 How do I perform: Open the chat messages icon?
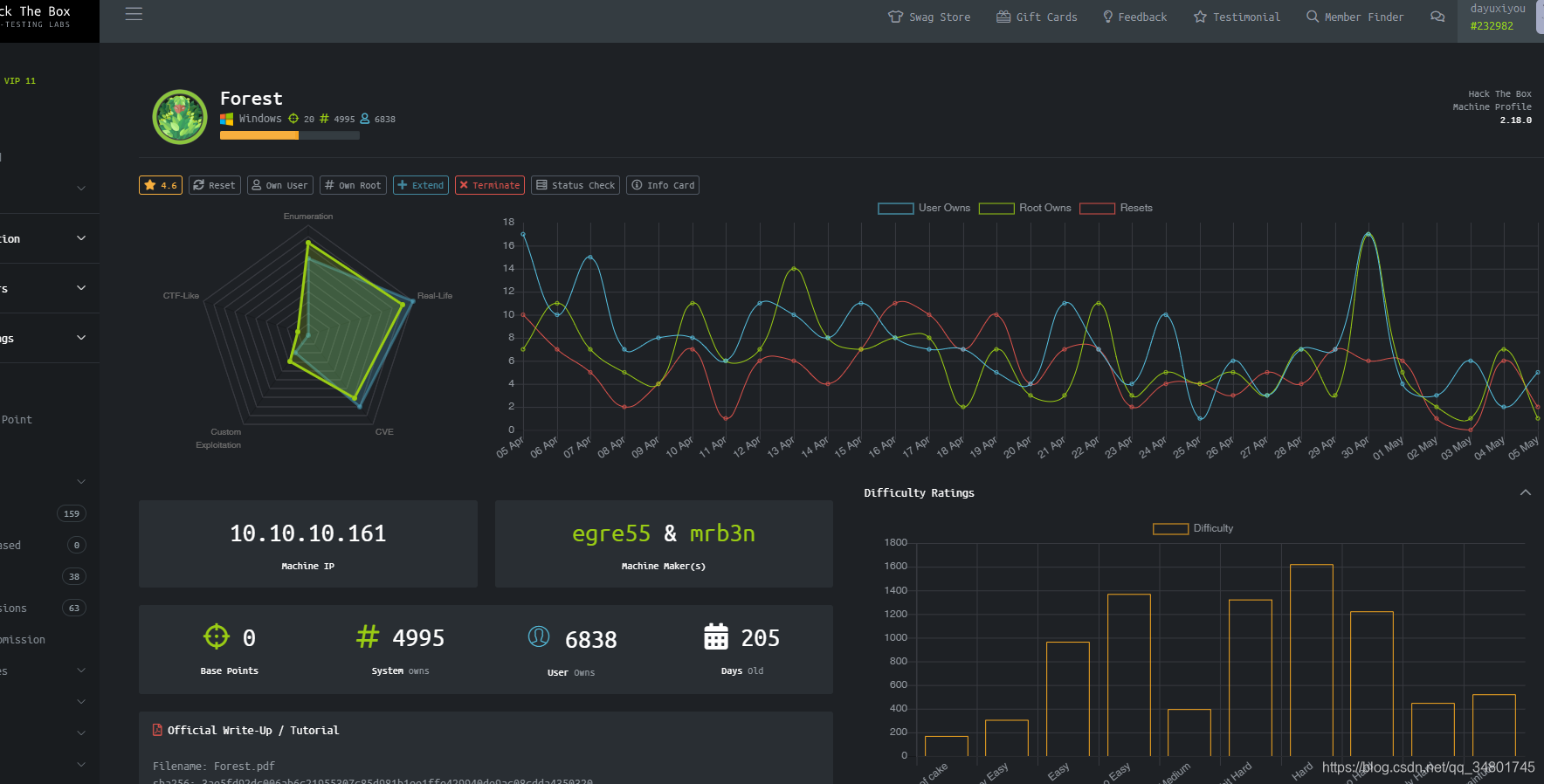point(1437,17)
